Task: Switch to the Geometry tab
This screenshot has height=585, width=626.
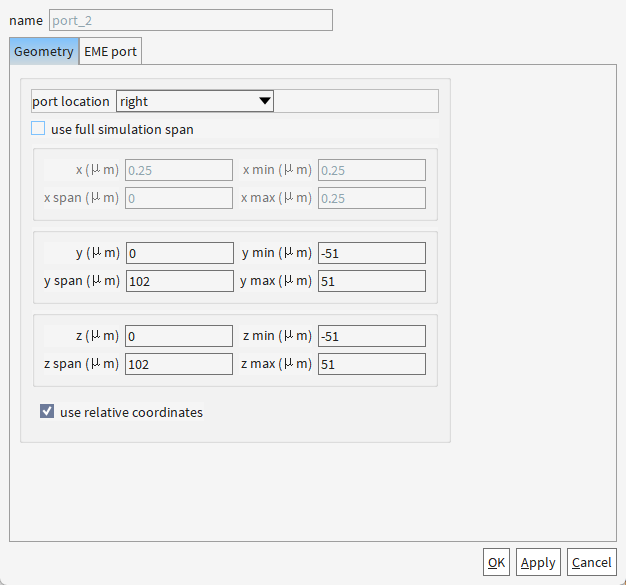Action: pos(44,52)
